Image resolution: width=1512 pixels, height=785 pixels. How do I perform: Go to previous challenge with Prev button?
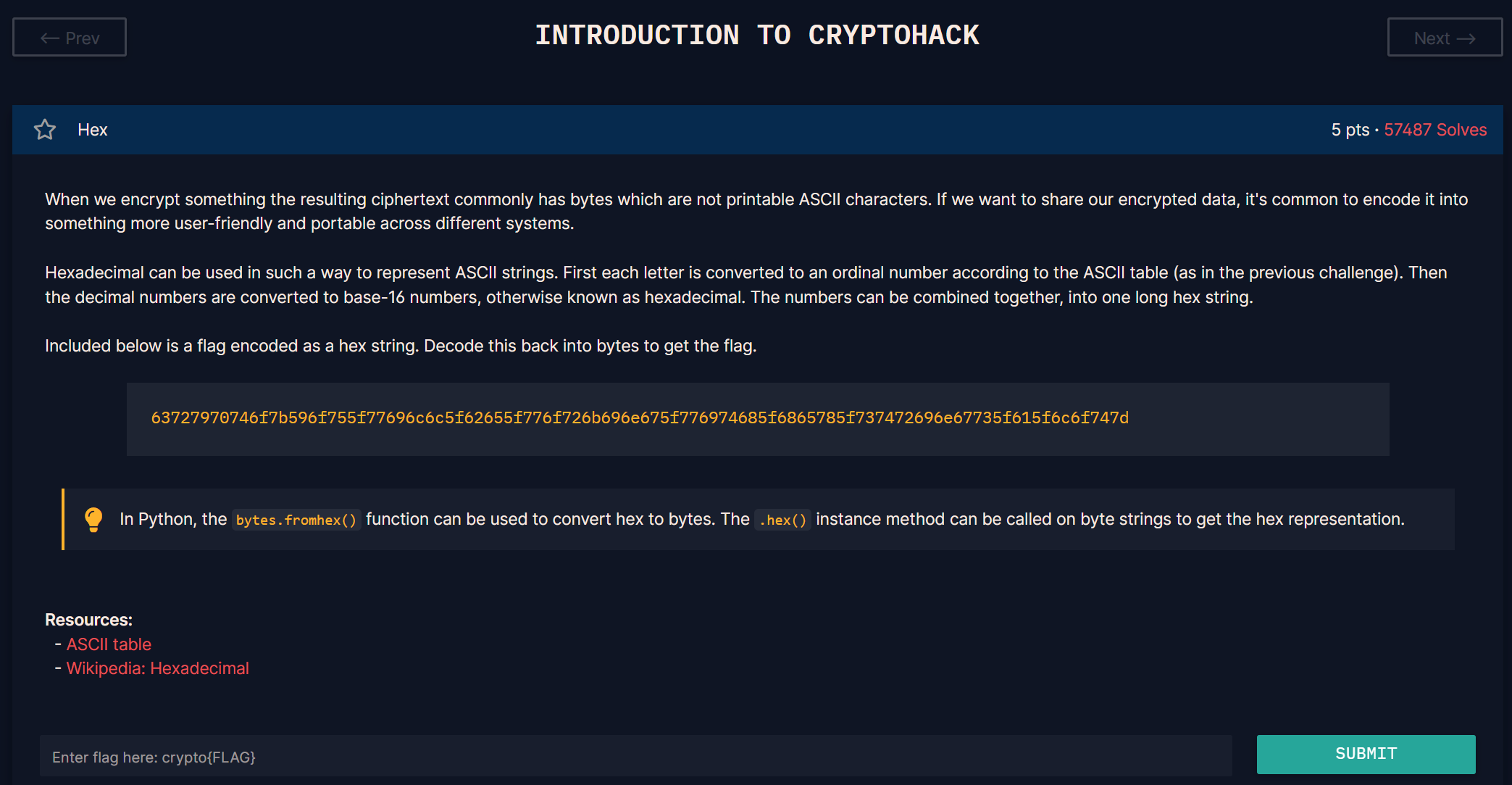pyautogui.click(x=70, y=37)
